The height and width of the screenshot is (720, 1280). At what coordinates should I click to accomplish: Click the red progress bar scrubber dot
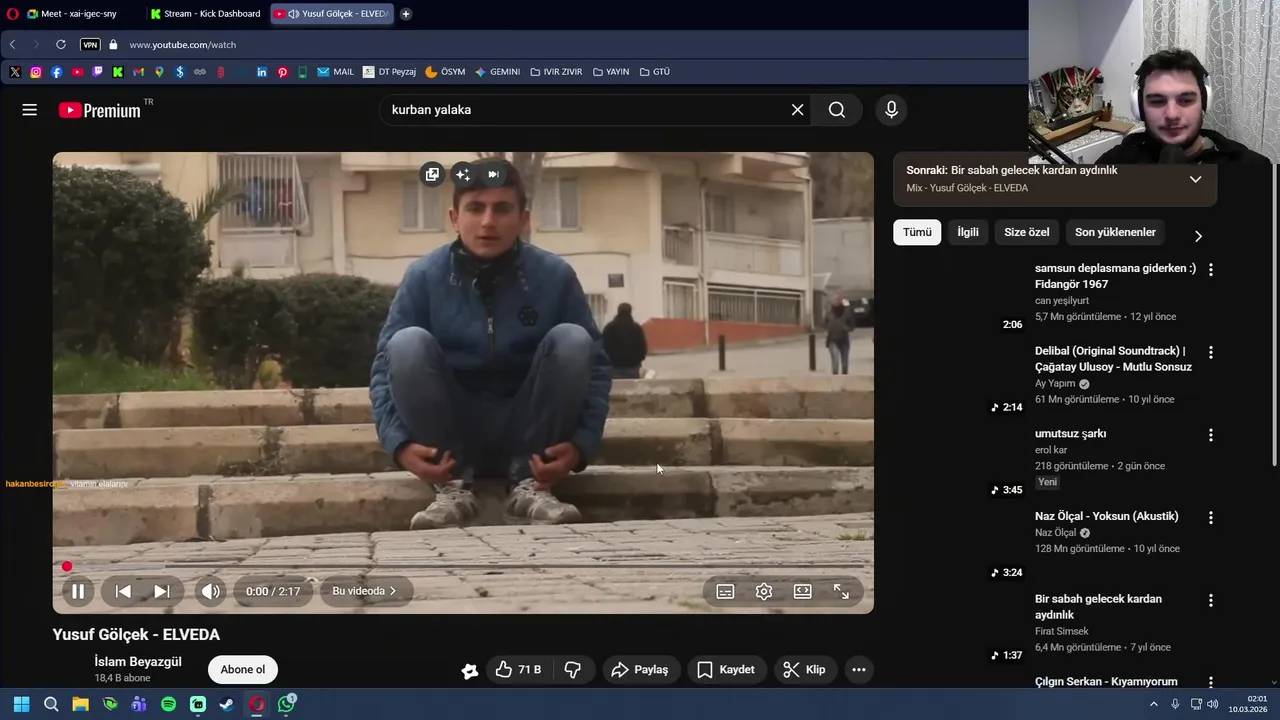pos(67,566)
